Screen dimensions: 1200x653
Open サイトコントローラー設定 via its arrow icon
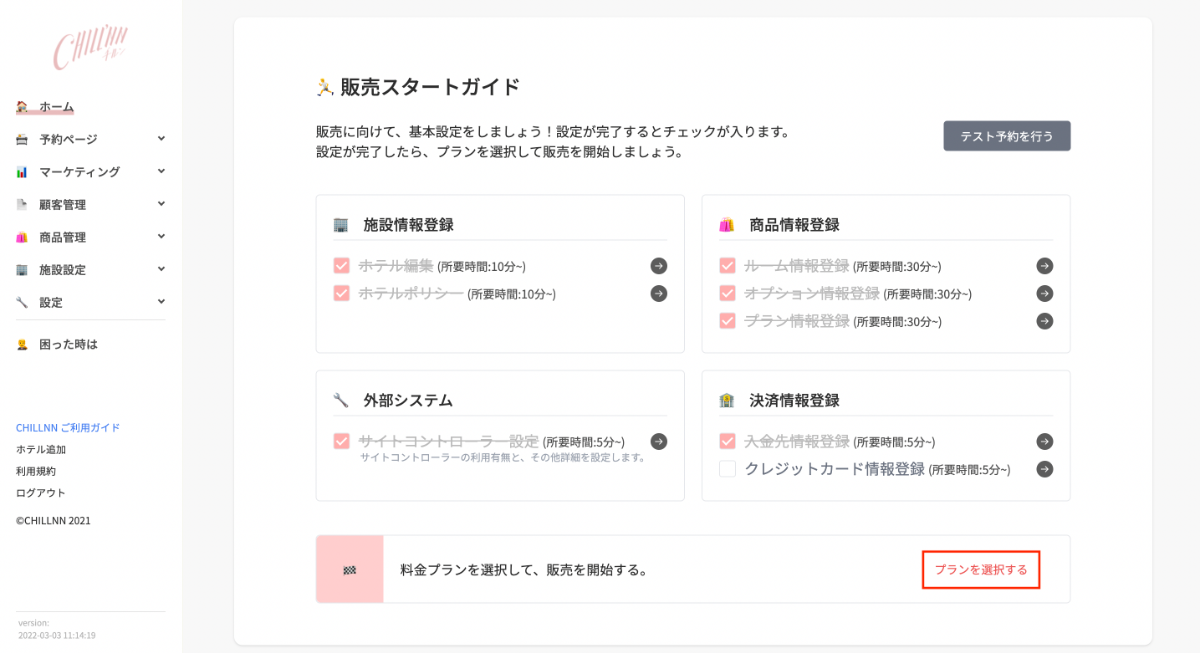pos(659,441)
